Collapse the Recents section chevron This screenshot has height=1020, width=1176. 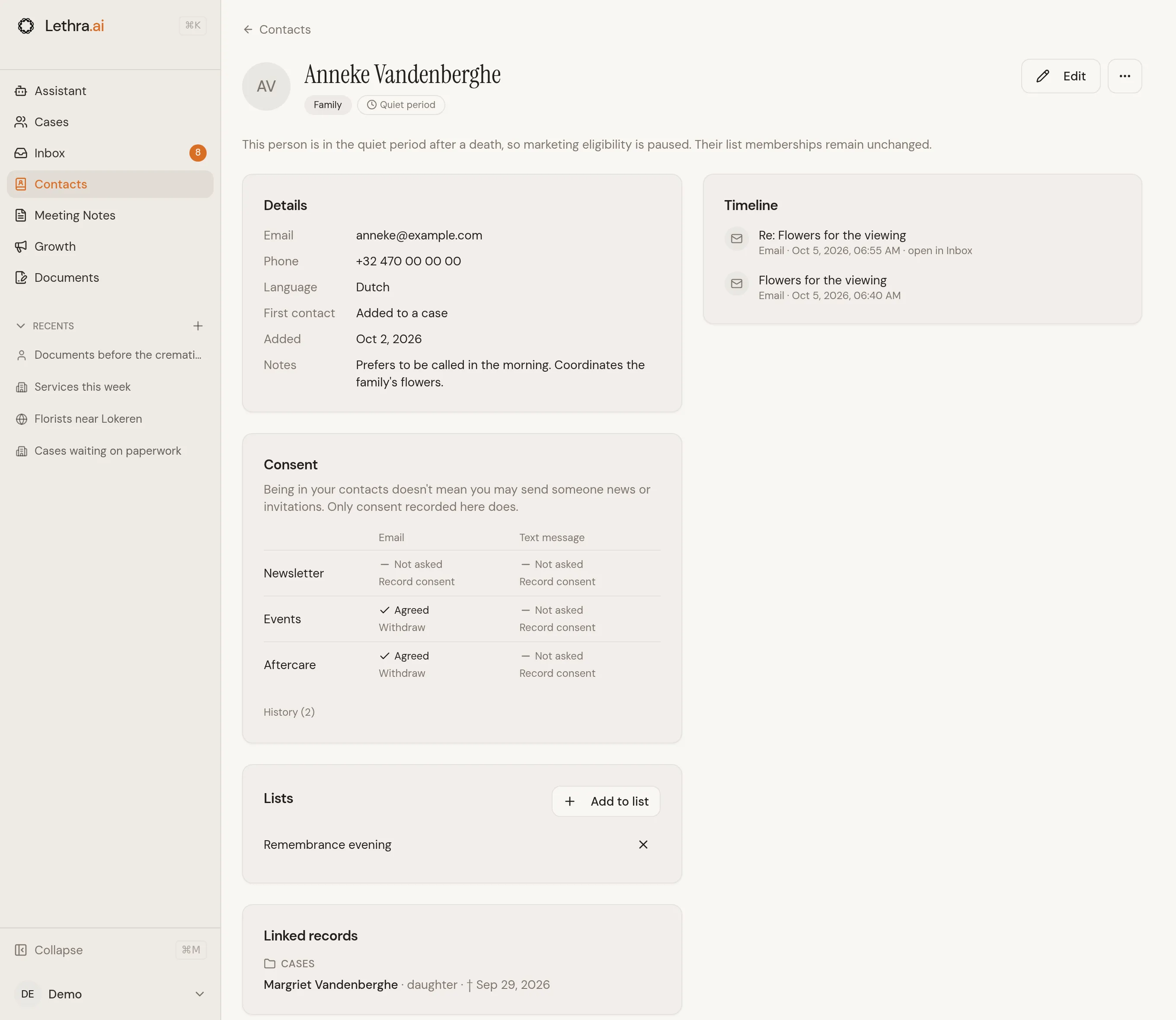click(x=21, y=326)
